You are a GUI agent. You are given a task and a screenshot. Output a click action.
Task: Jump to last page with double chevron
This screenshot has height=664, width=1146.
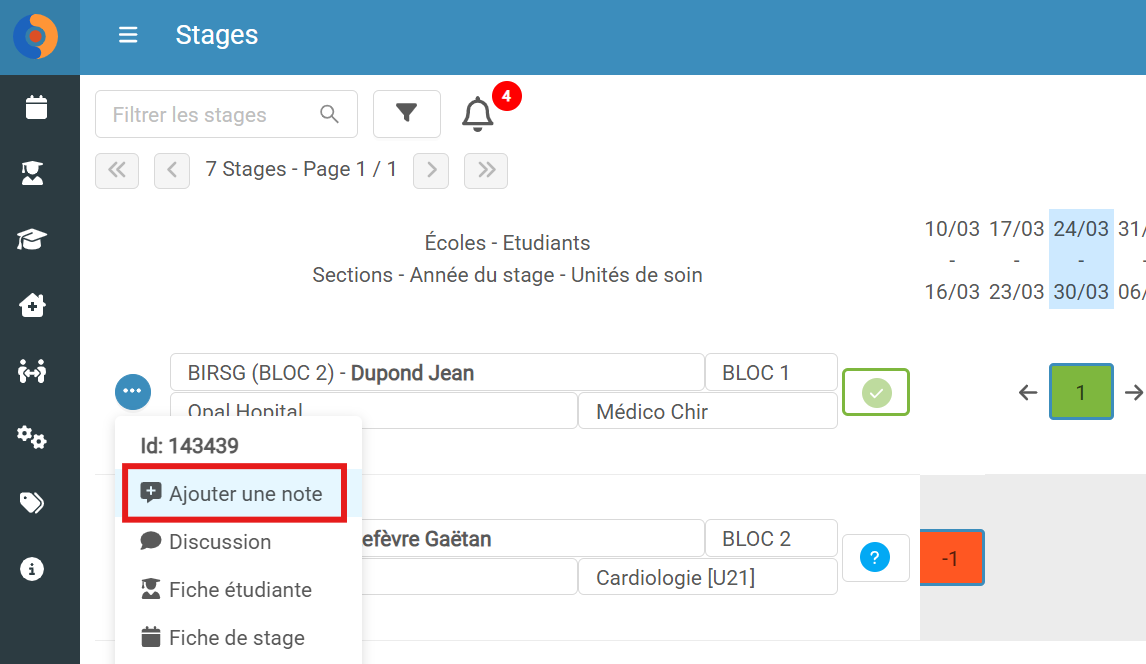click(x=486, y=170)
